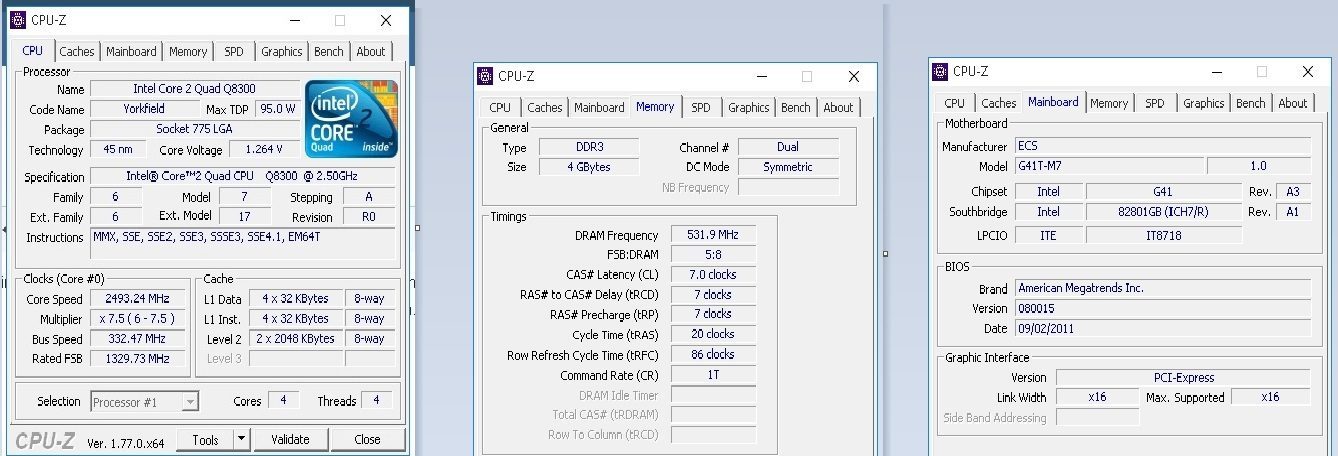Open About tab in left CPU window

tap(371, 52)
